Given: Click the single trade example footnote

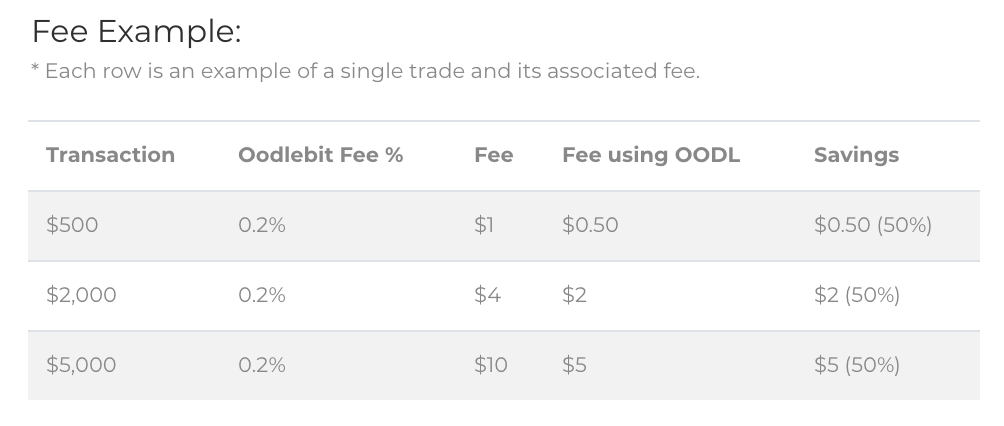Looking at the screenshot, I should tap(365, 72).
